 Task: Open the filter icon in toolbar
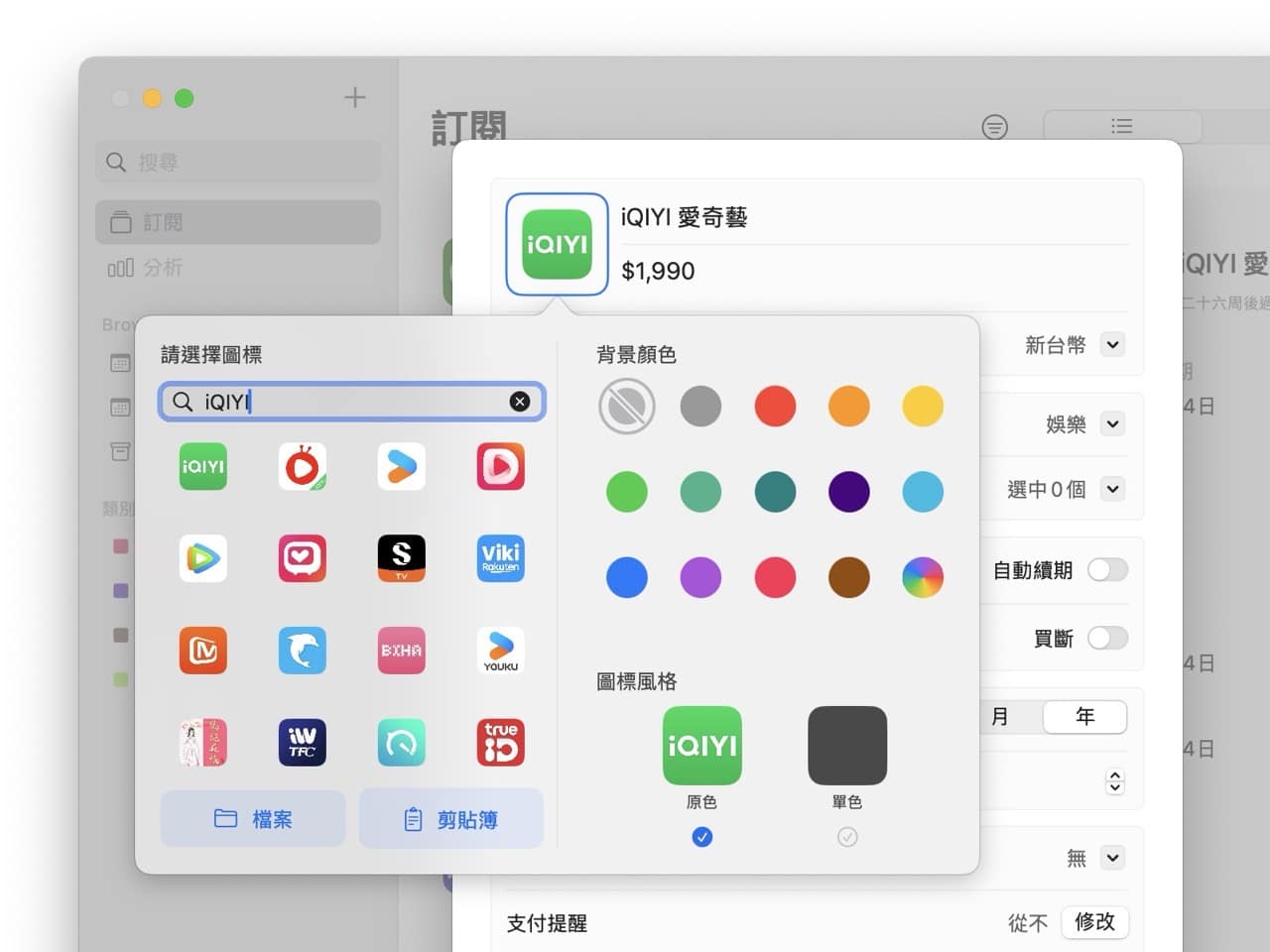[x=994, y=127]
